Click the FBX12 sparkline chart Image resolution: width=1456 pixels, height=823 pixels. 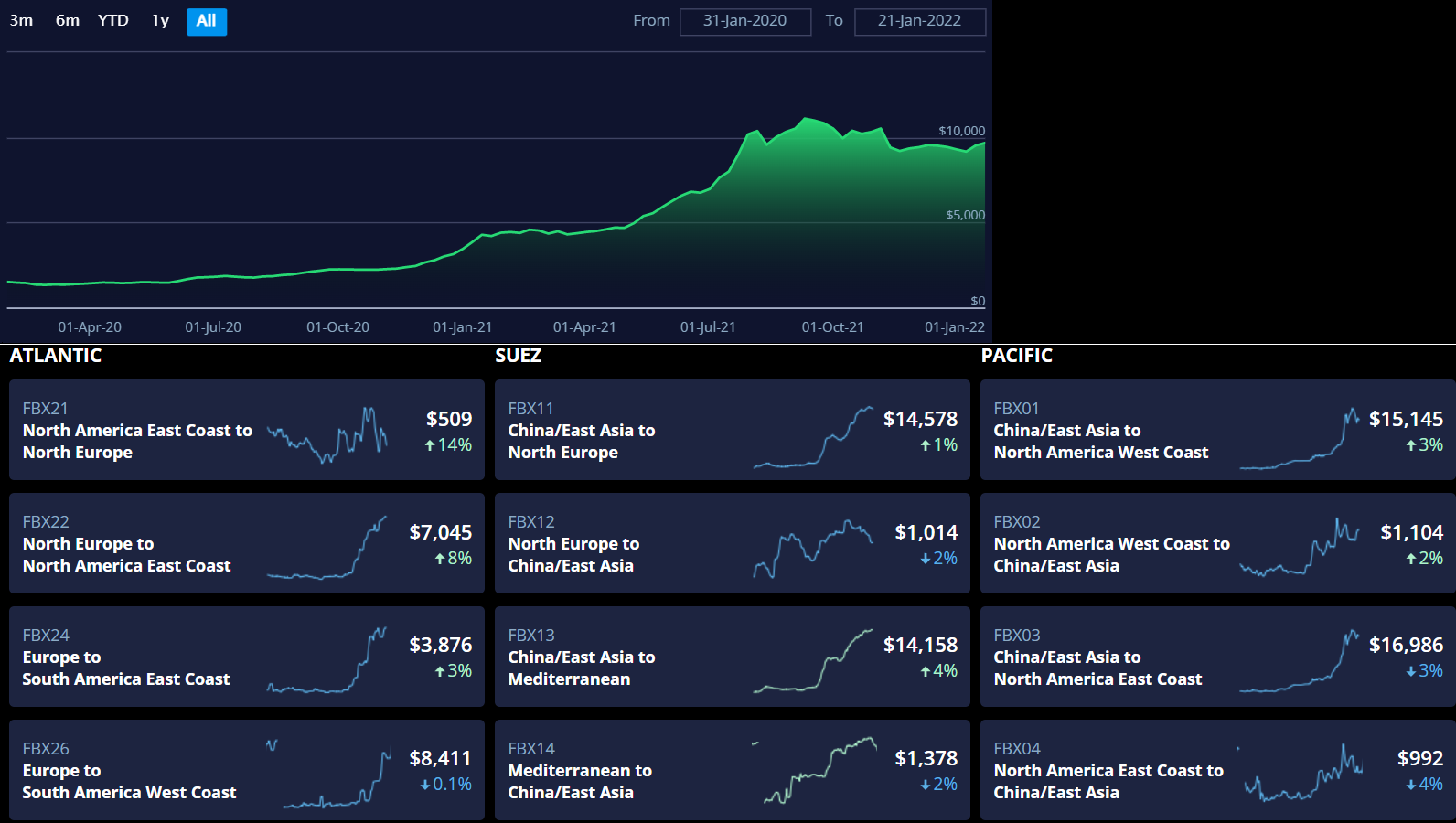point(812,547)
